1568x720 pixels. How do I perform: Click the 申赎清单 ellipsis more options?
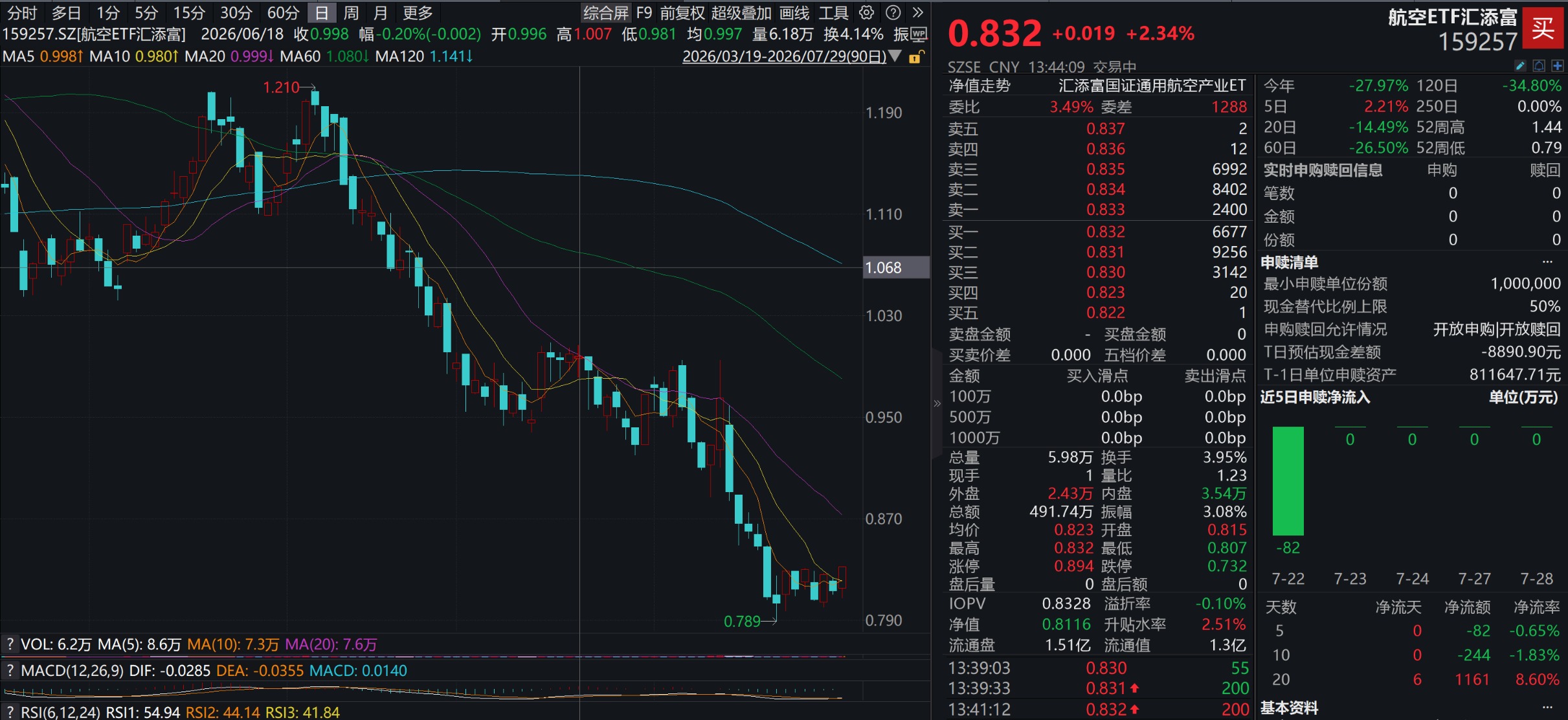click(x=1547, y=262)
